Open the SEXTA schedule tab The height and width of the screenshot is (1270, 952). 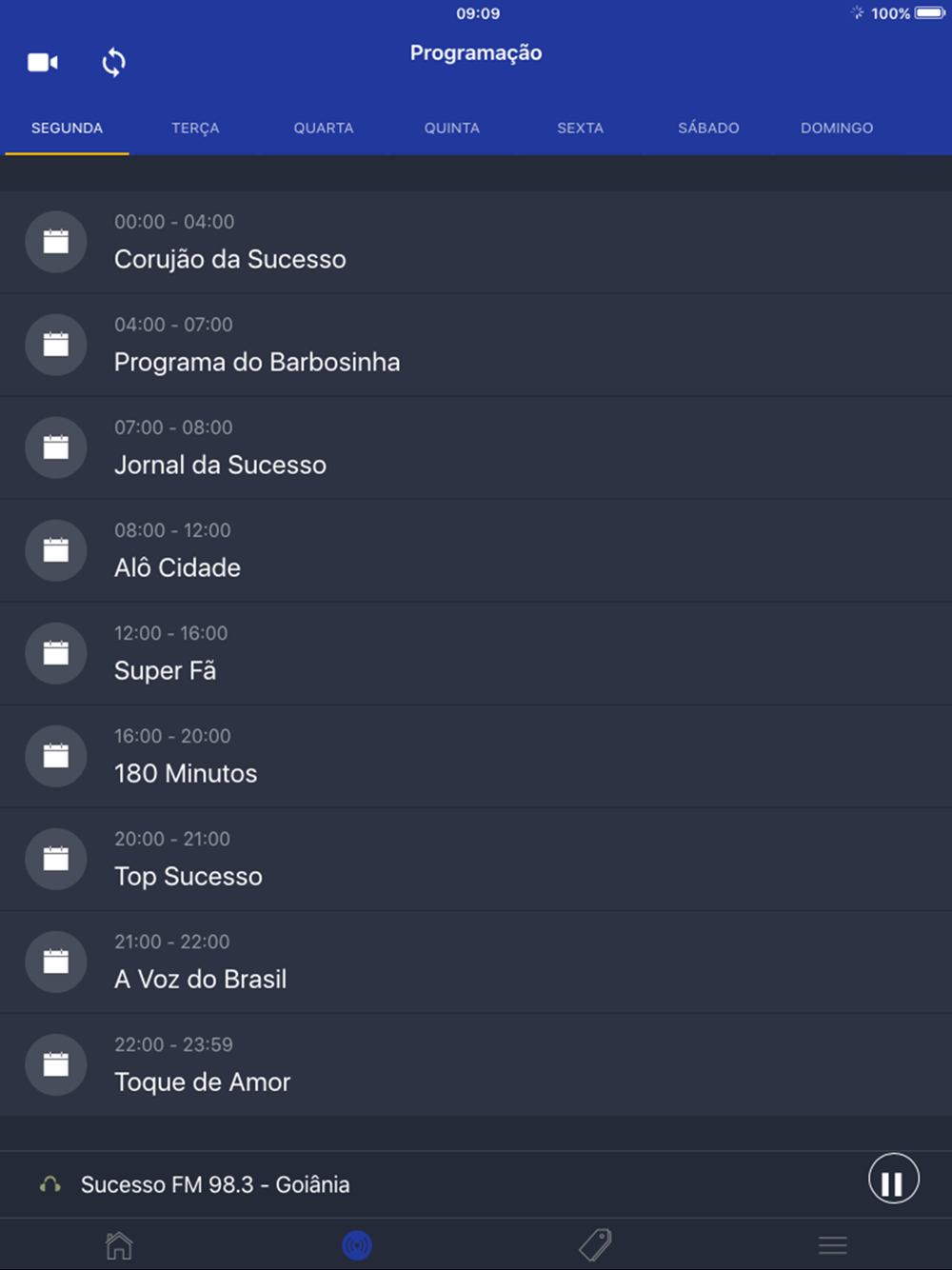point(580,128)
